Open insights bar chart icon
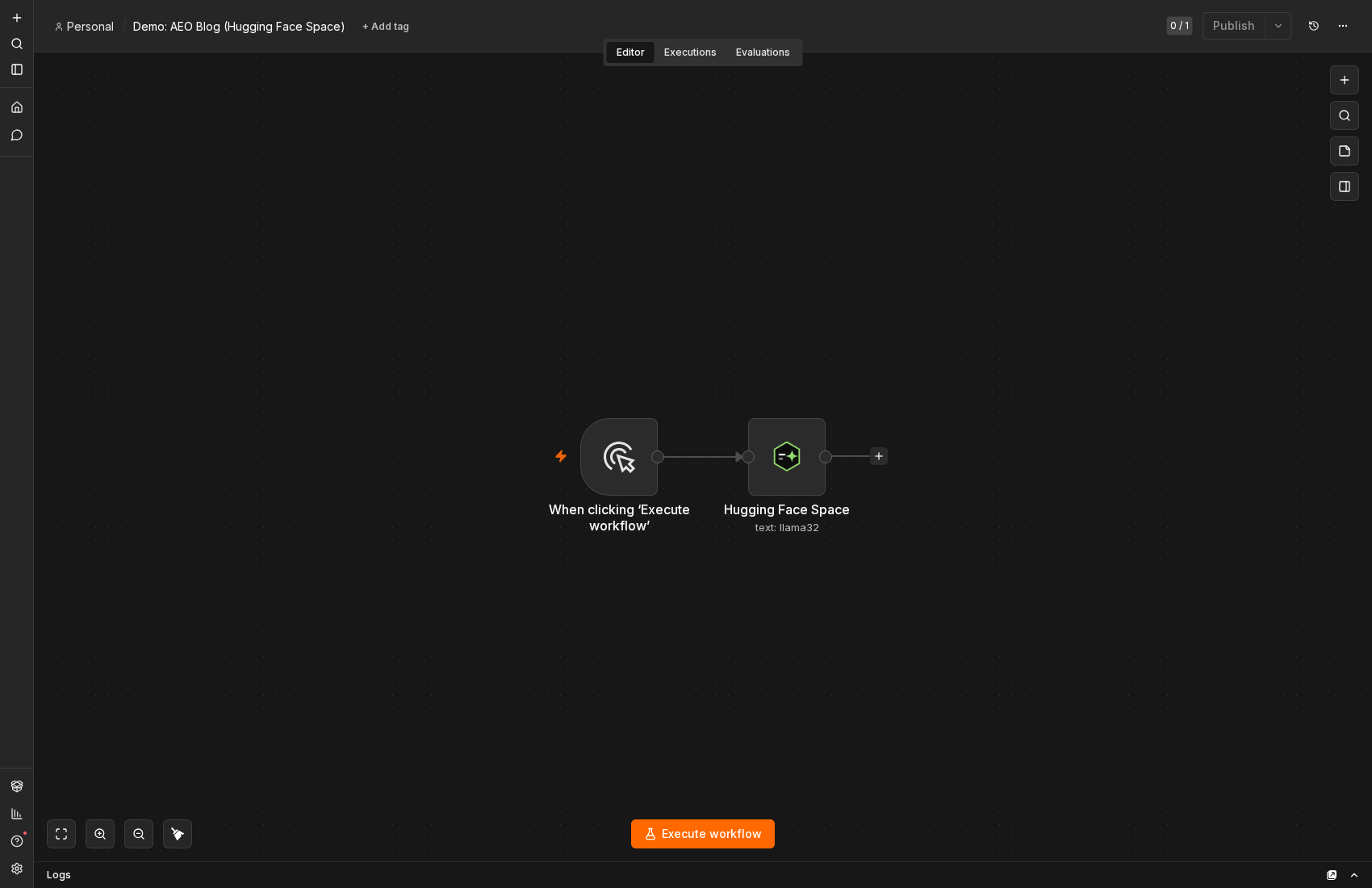 (16, 814)
